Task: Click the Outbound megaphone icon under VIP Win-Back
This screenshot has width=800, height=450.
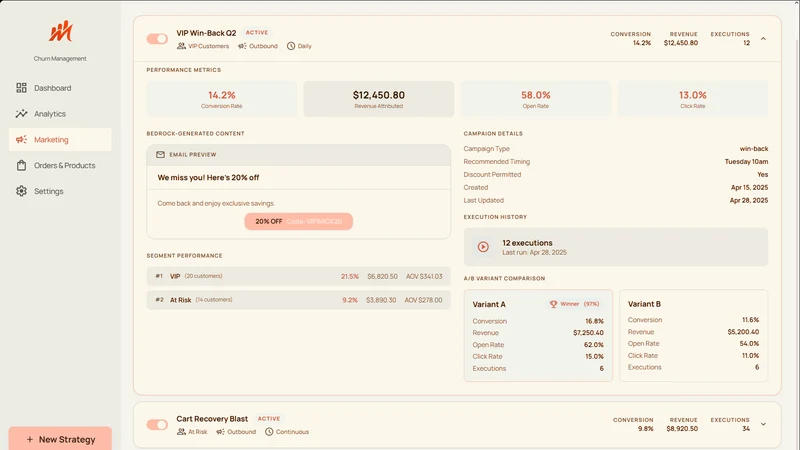Action: point(242,46)
